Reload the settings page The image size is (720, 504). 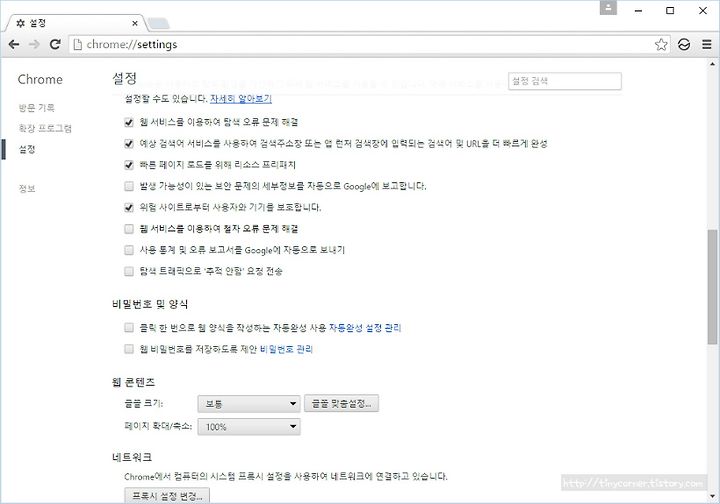[x=55, y=45]
